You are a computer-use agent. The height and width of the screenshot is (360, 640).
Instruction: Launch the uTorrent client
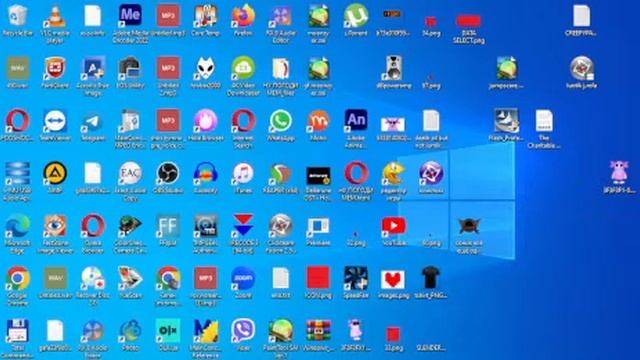(x=356, y=16)
